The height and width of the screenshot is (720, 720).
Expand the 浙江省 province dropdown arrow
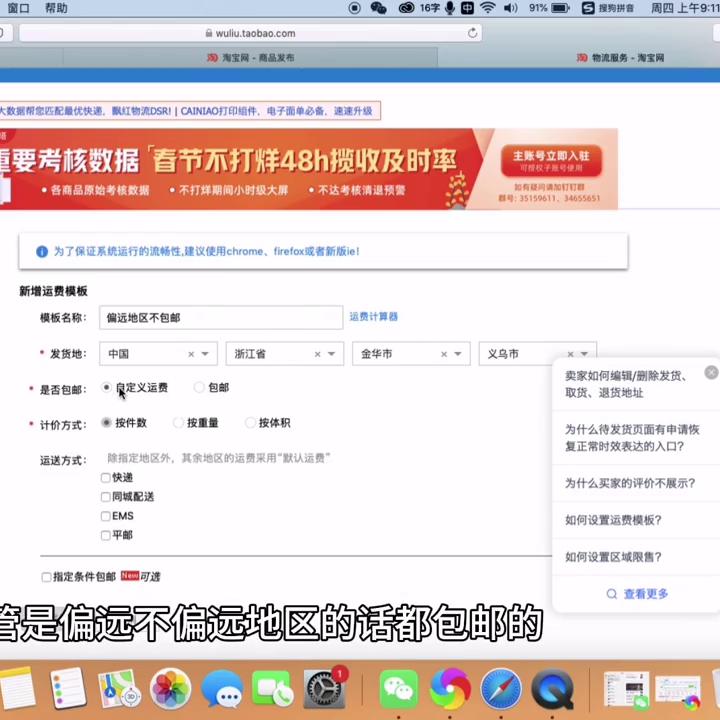pyautogui.click(x=332, y=354)
